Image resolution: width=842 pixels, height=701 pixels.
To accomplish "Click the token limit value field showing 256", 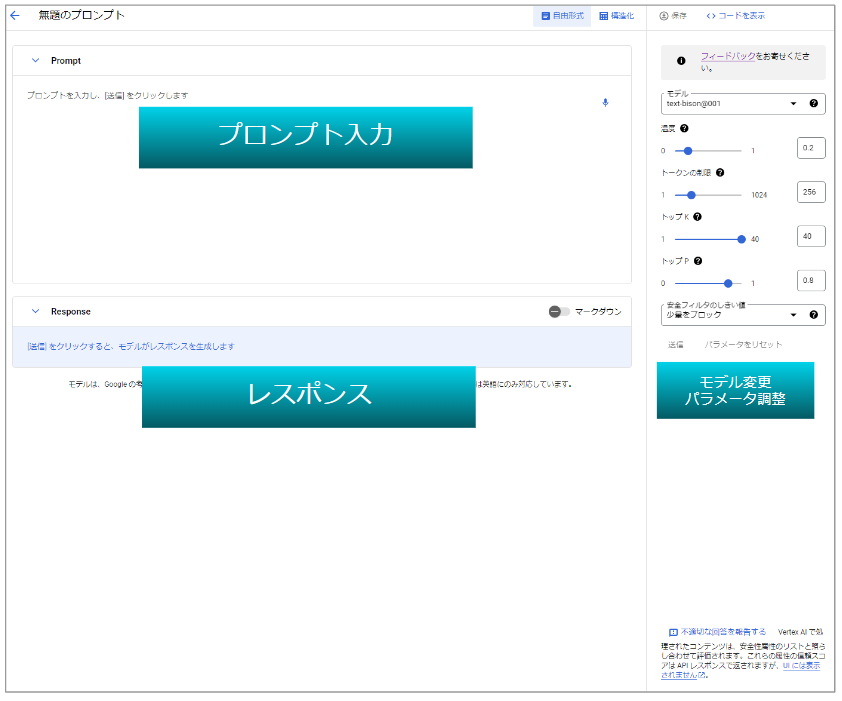I will (811, 193).
